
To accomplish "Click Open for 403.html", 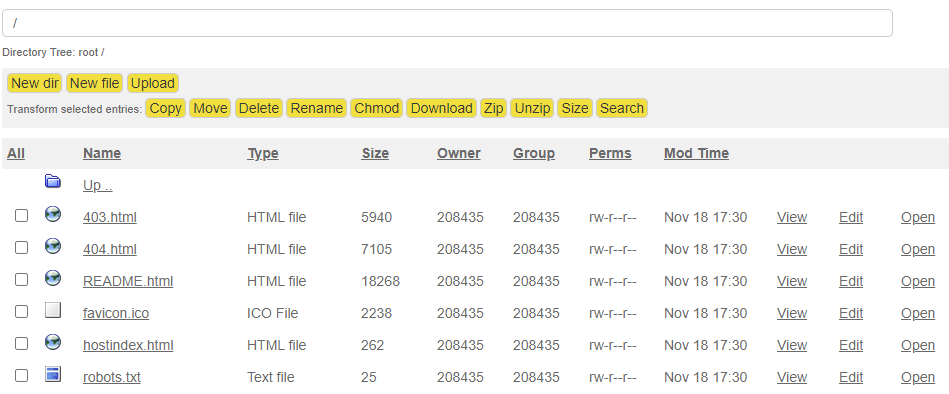I will click(x=918, y=217).
